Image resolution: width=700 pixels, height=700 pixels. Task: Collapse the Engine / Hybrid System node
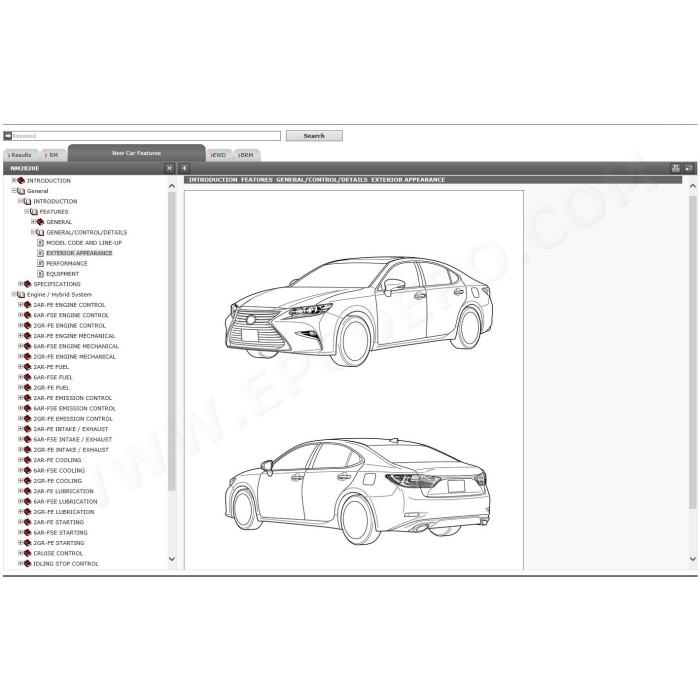(x=14, y=294)
